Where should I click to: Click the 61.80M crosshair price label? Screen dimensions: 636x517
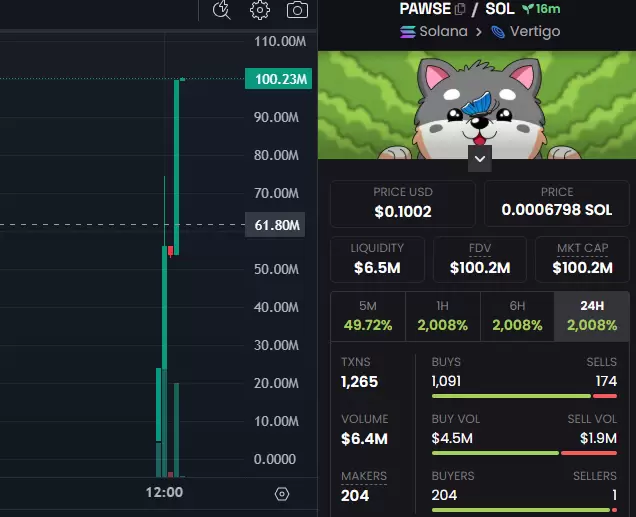click(275, 225)
